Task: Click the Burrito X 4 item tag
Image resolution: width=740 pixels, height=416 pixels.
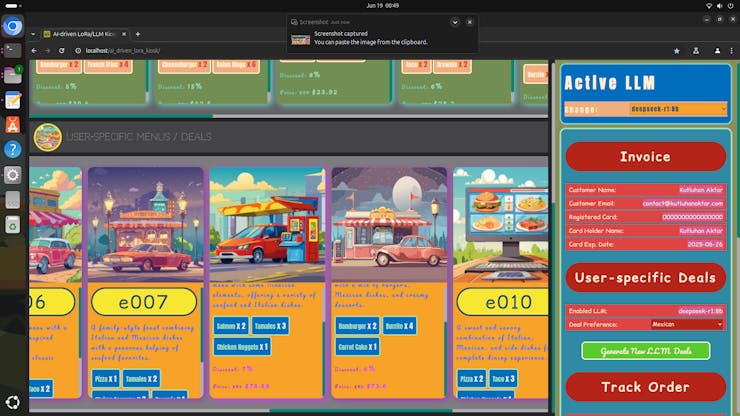Action: click(x=399, y=326)
